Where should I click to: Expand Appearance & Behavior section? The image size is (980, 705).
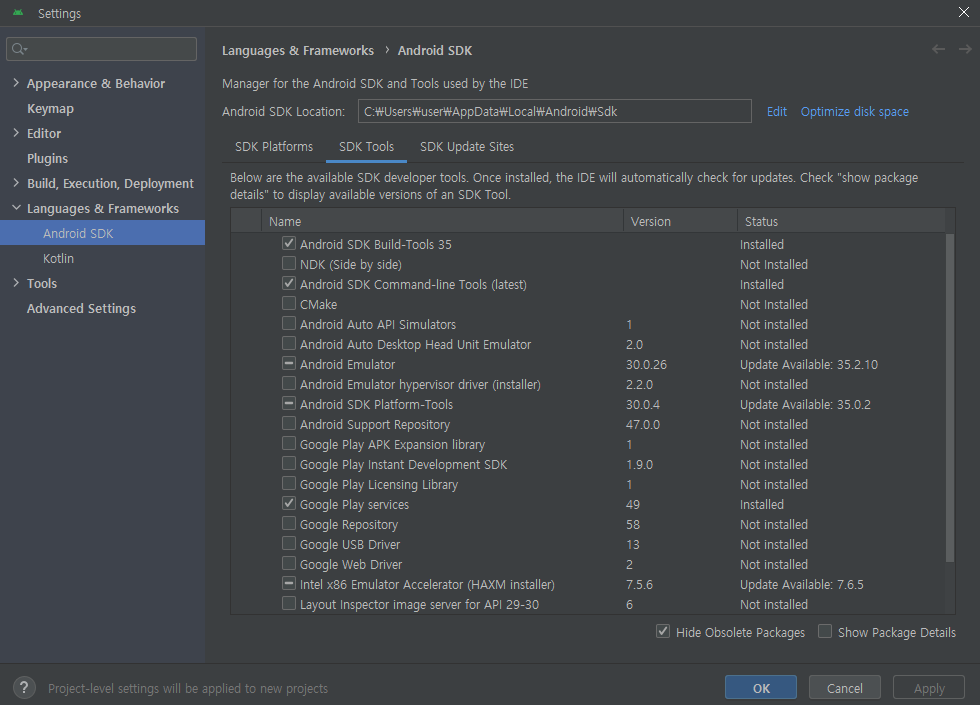tap(16, 82)
